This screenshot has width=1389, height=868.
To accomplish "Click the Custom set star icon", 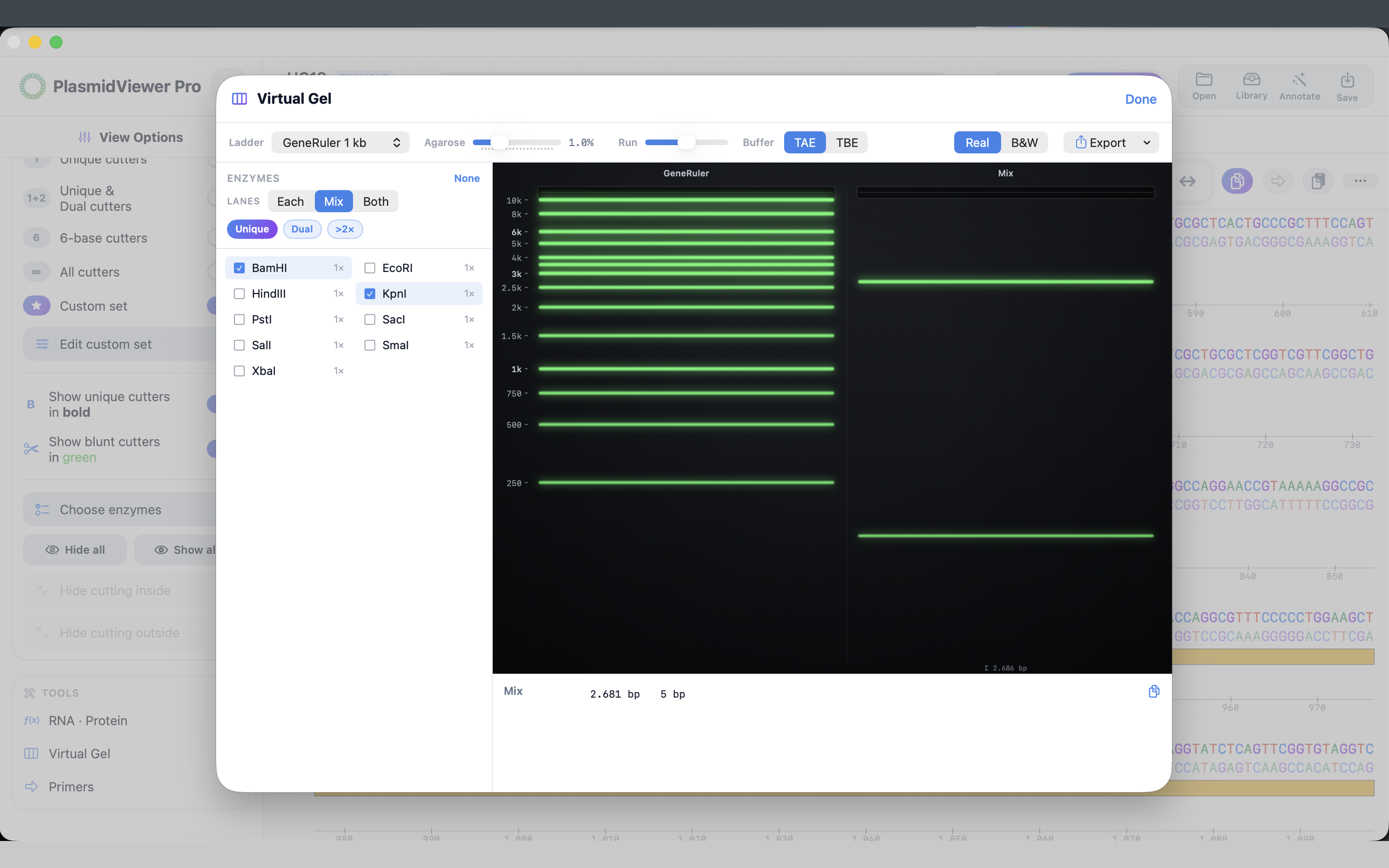I will (x=37, y=305).
